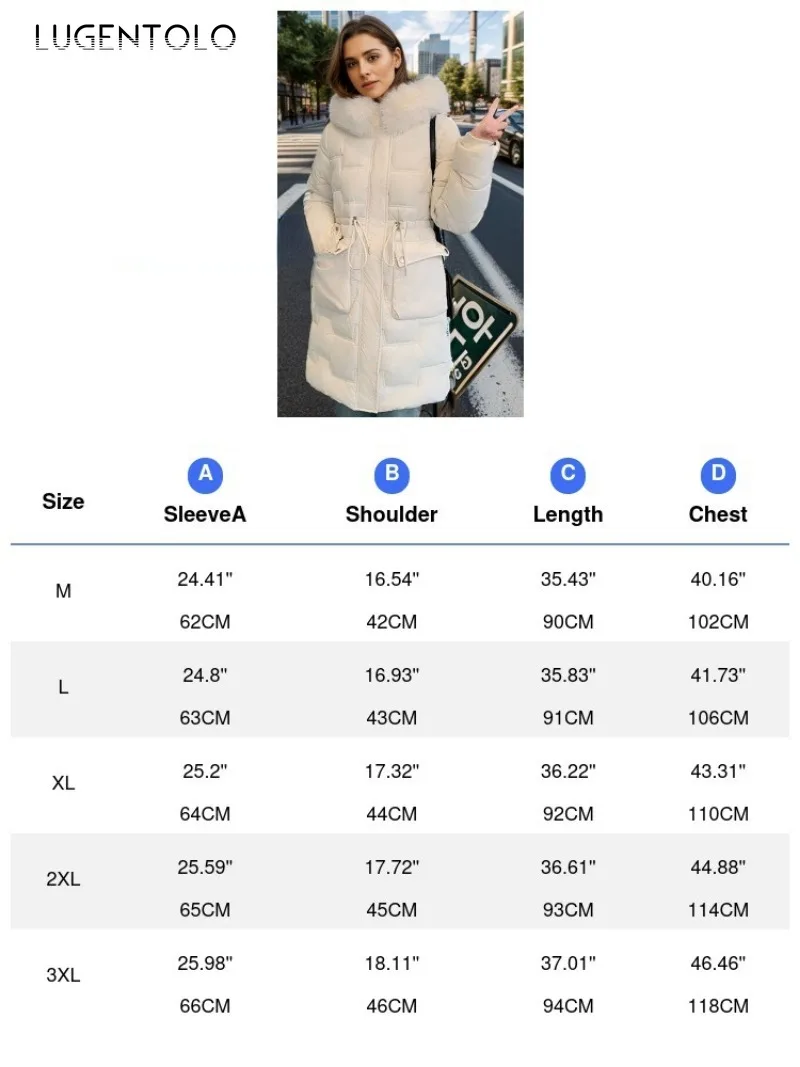Image resolution: width=800 pixels, height=1067 pixels.
Task: Click the blue circle A icon
Action: [205, 474]
